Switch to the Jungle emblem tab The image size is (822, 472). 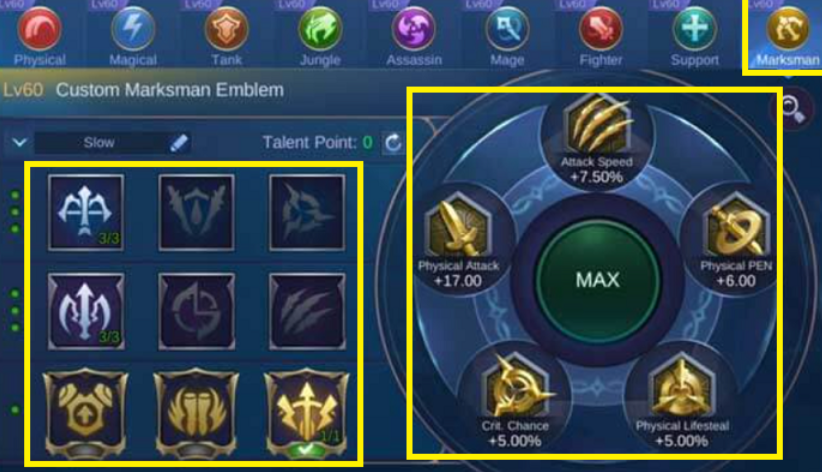tap(320, 34)
